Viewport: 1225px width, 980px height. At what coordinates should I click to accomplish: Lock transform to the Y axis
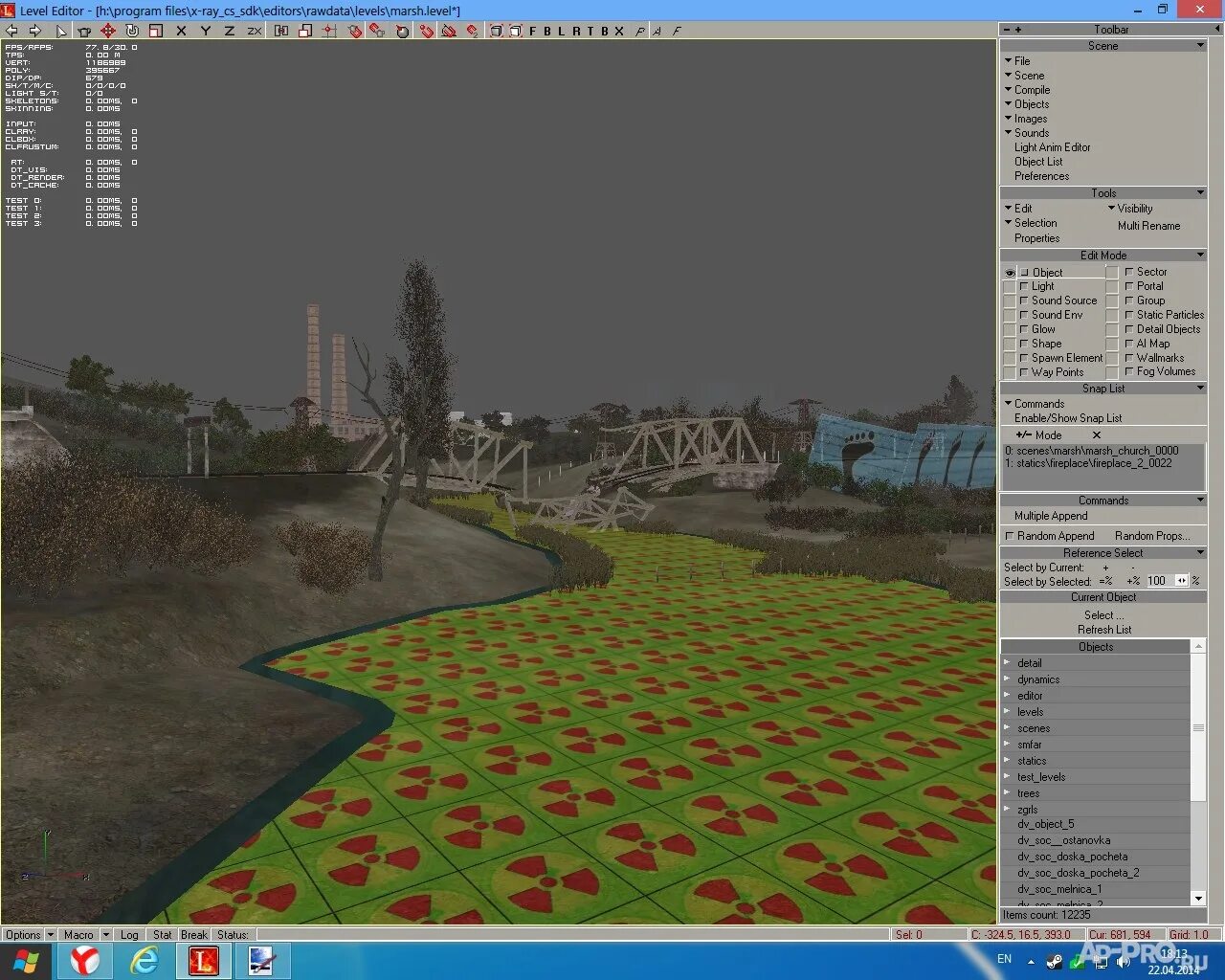pyautogui.click(x=205, y=31)
